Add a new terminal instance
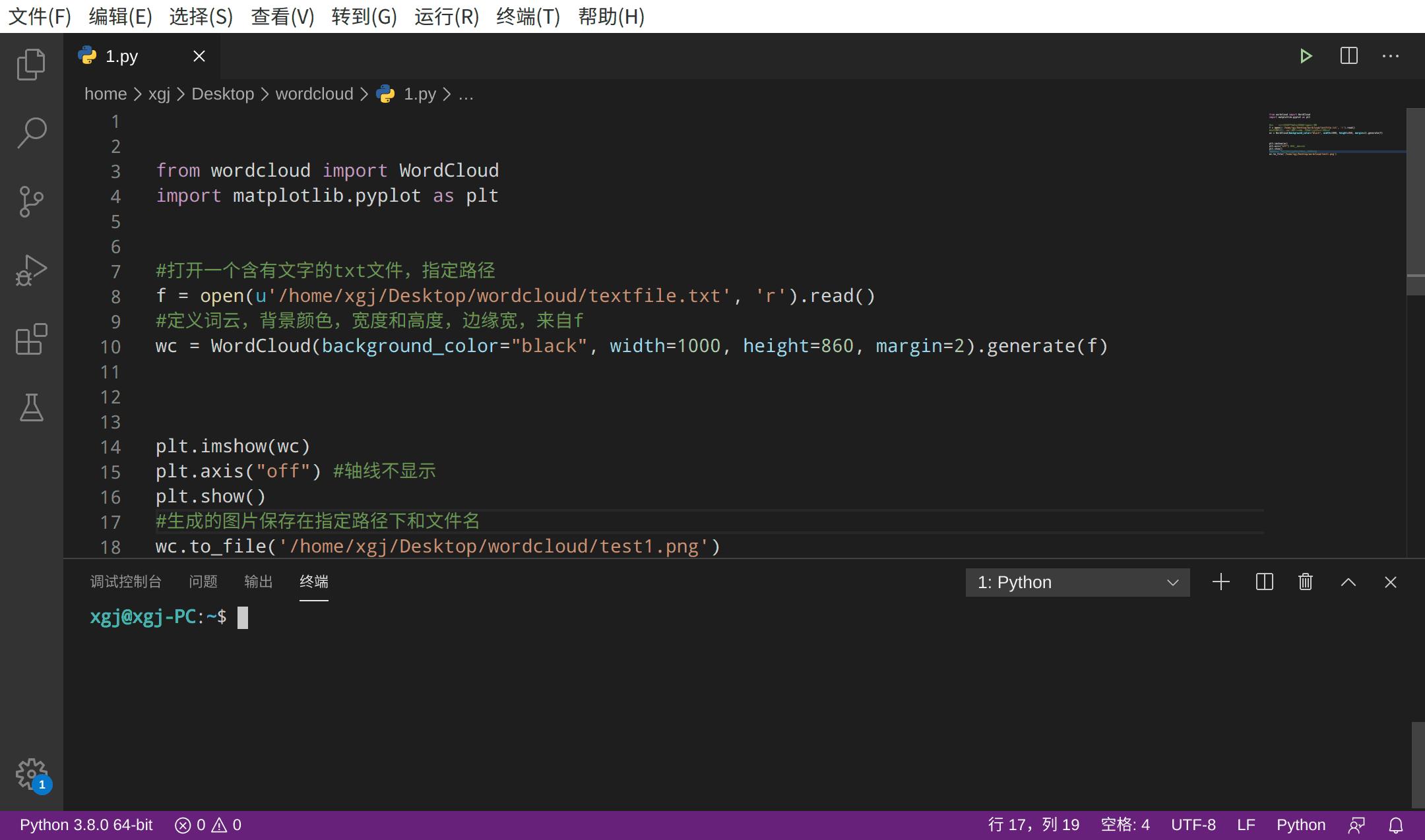 (1221, 582)
